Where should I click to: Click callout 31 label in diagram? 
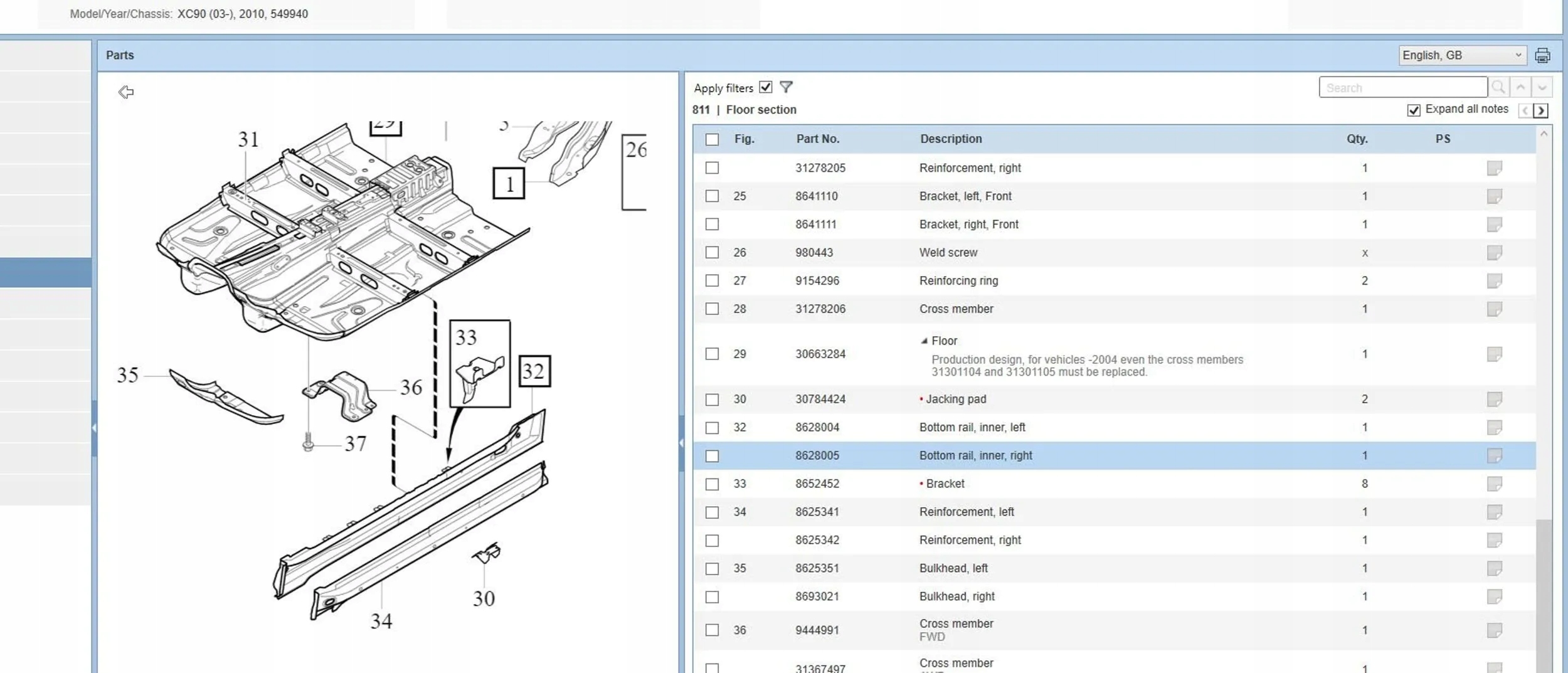(x=248, y=139)
